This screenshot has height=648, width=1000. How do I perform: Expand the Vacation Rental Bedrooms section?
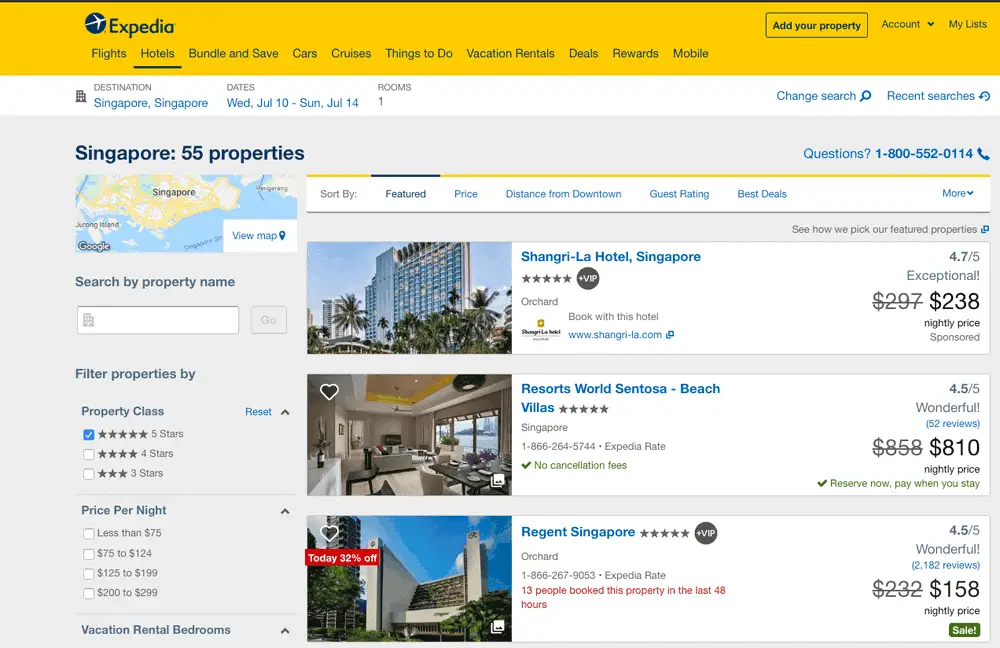pyautogui.click(x=284, y=630)
